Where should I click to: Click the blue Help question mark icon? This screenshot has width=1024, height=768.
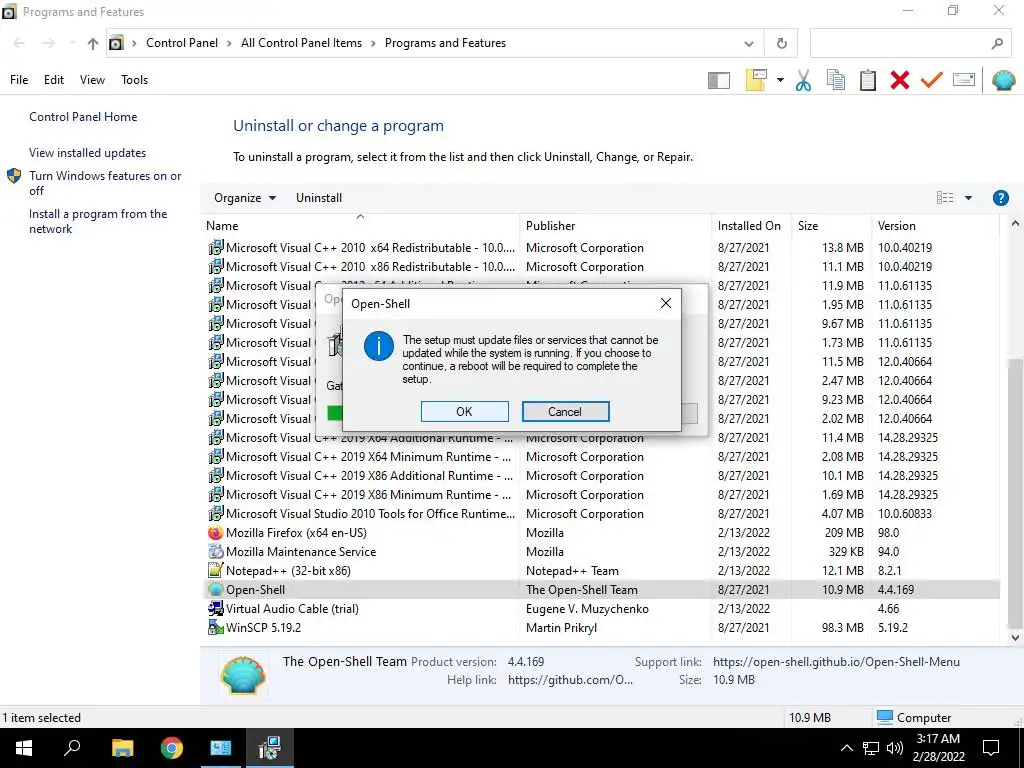click(1000, 198)
